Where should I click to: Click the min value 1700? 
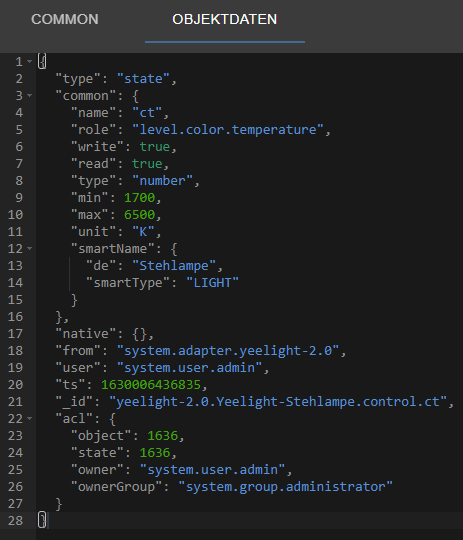[x=140, y=198]
